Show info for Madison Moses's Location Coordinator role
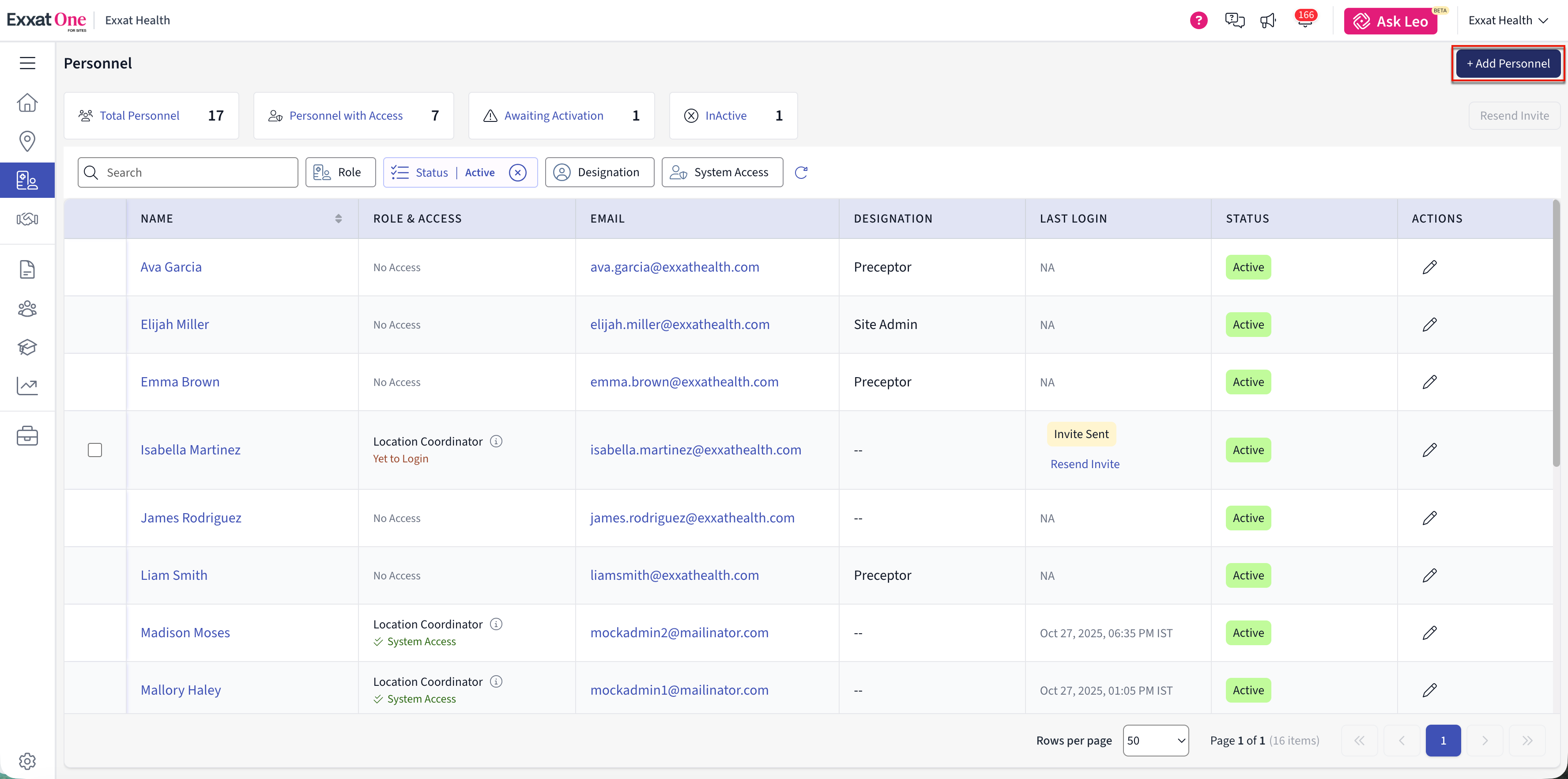1568x779 pixels. click(496, 624)
